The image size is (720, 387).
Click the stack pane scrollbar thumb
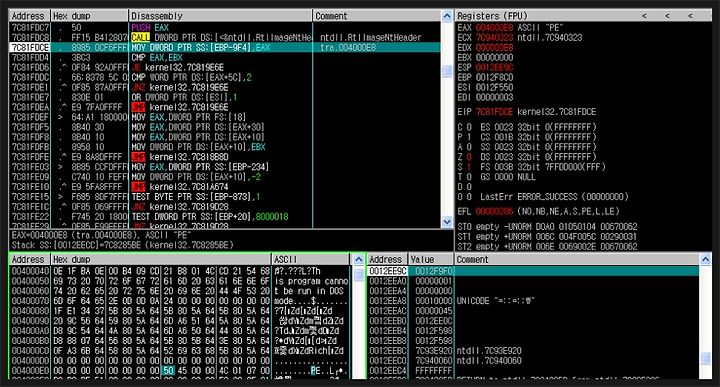click(x=706, y=358)
